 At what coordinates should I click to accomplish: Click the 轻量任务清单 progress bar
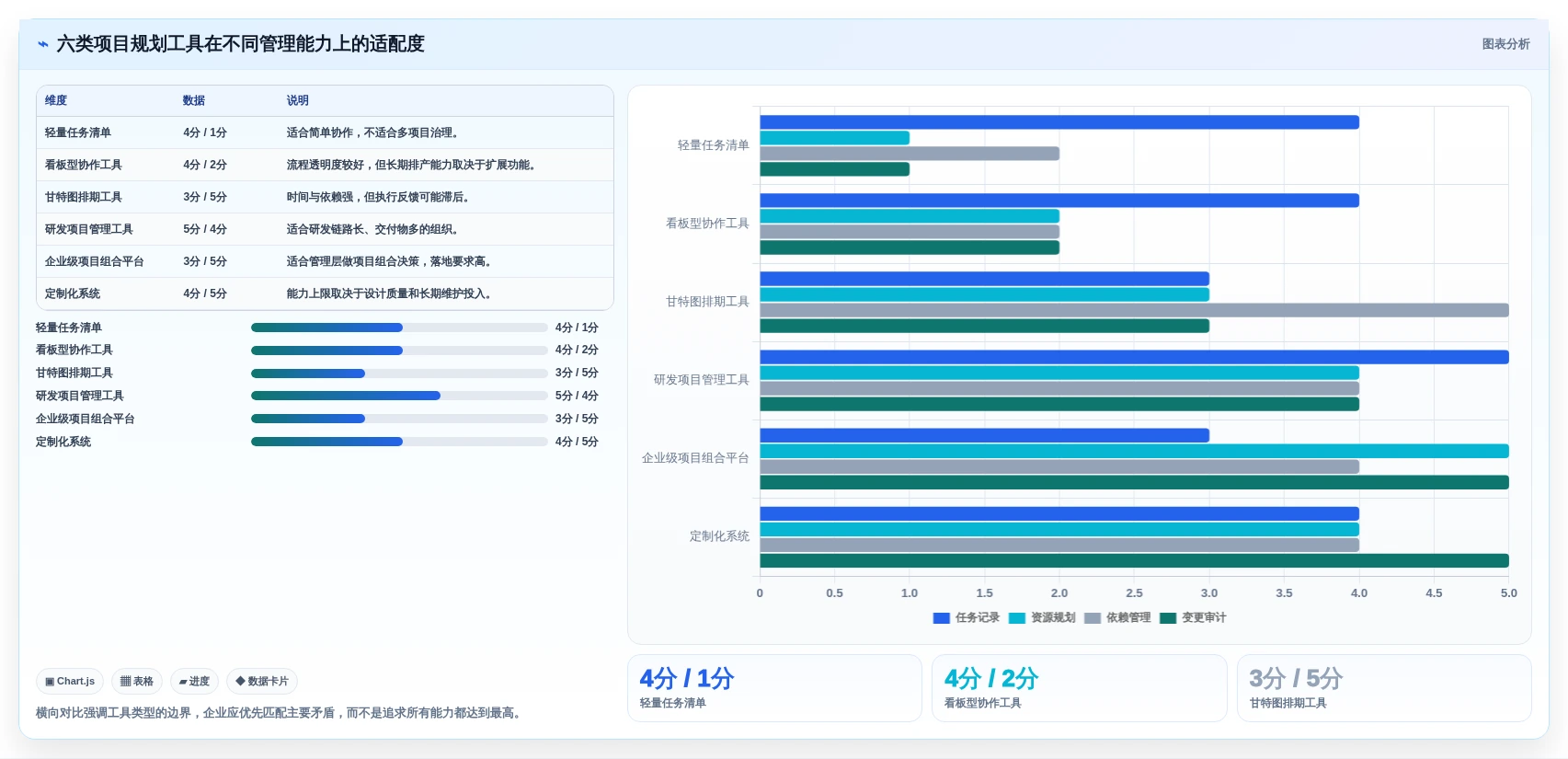(x=399, y=328)
